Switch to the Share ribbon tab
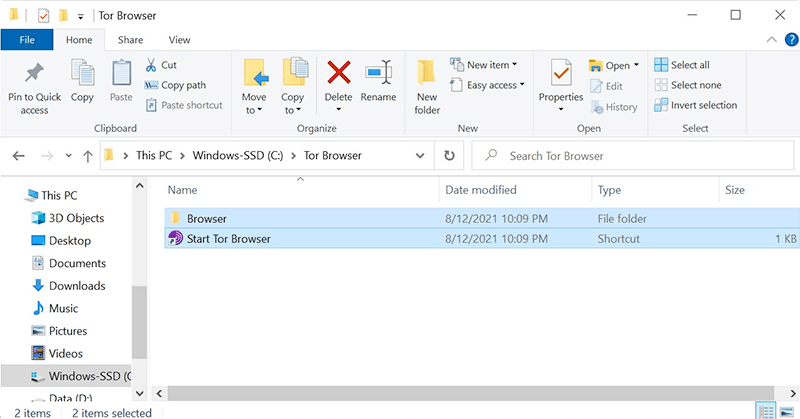The image size is (800, 419). [x=130, y=40]
